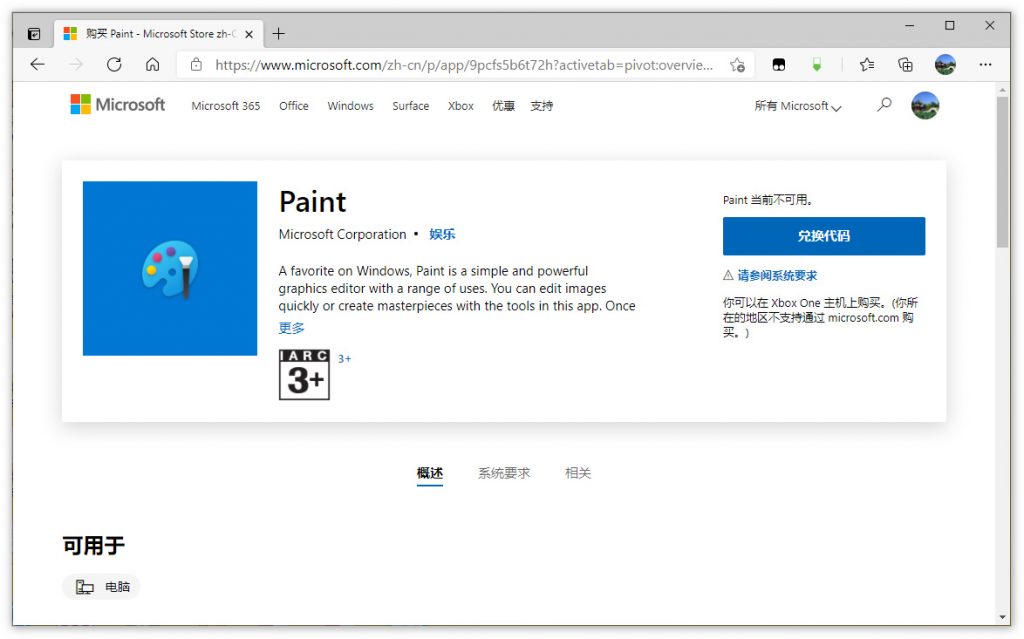
Task: Switch to the 系统要求 tab
Action: (x=504, y=473)
